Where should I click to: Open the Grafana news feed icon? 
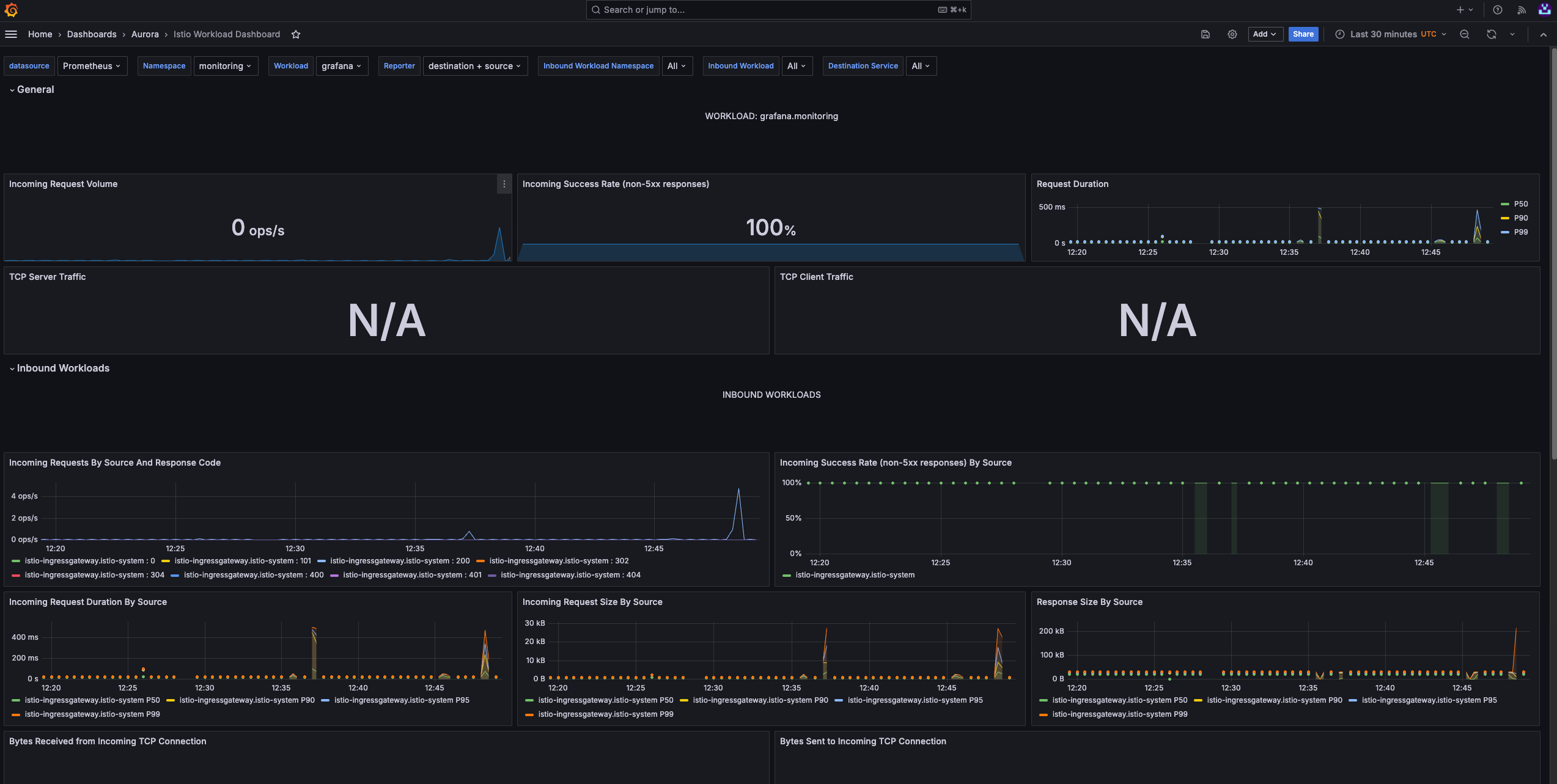pos(1522,9)
